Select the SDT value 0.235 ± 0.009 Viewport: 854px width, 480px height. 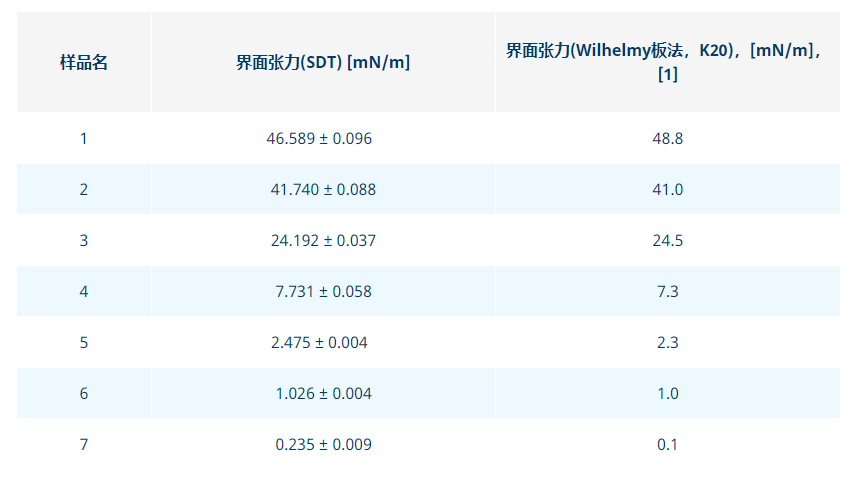(323, 444)
